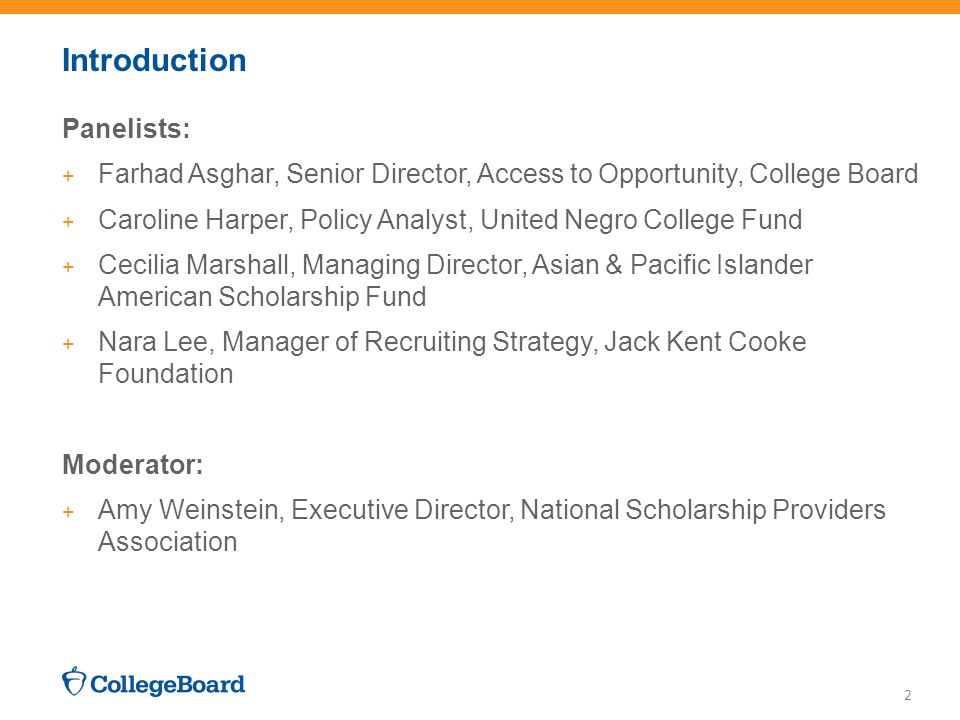Click the orange bar at top
This screenshot has height=720, width=960.
pyautogui.click(x=480, y=7)
